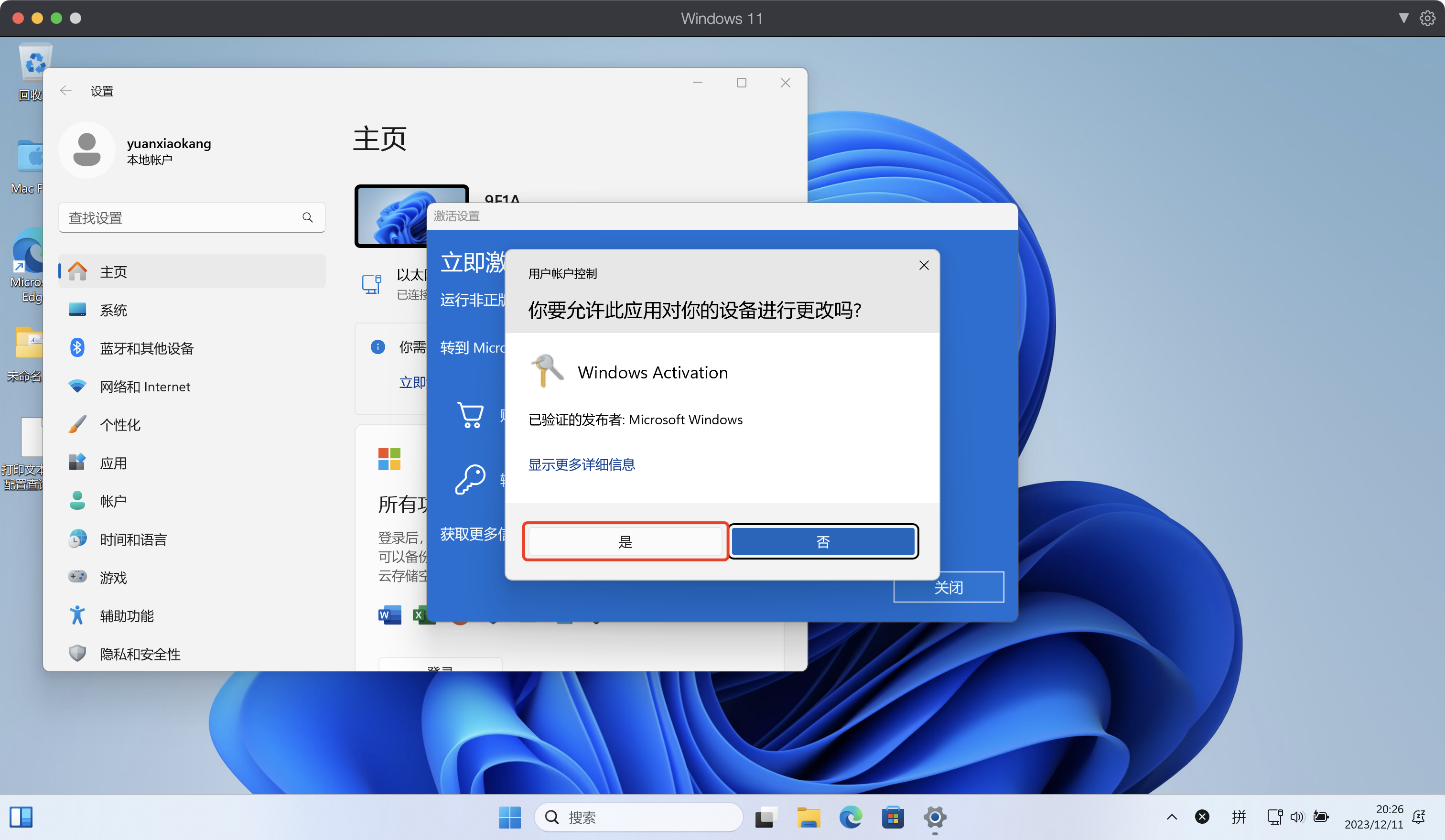Click the game controller icon

coord(77,576)
